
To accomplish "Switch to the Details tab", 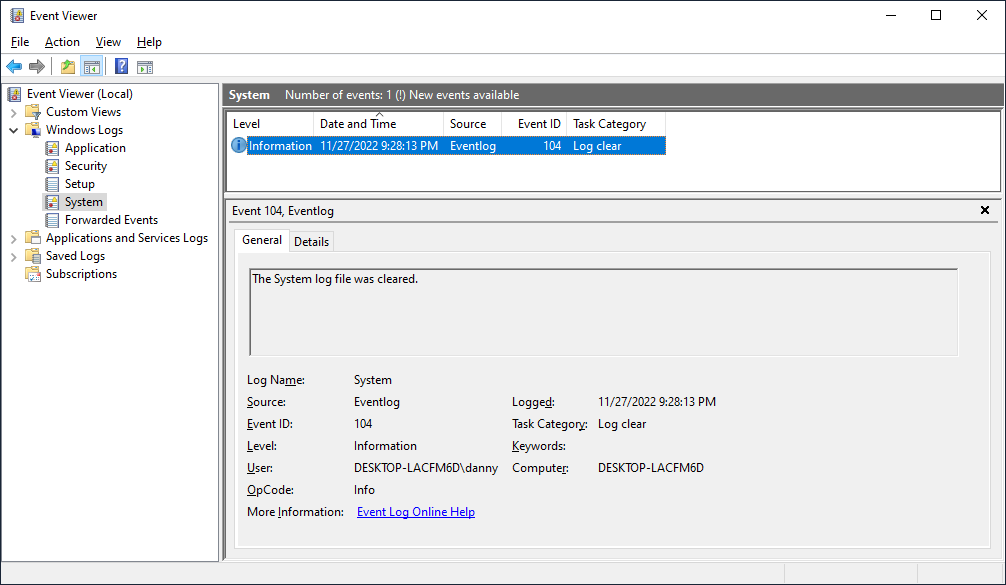I will (x=311, y=241).
